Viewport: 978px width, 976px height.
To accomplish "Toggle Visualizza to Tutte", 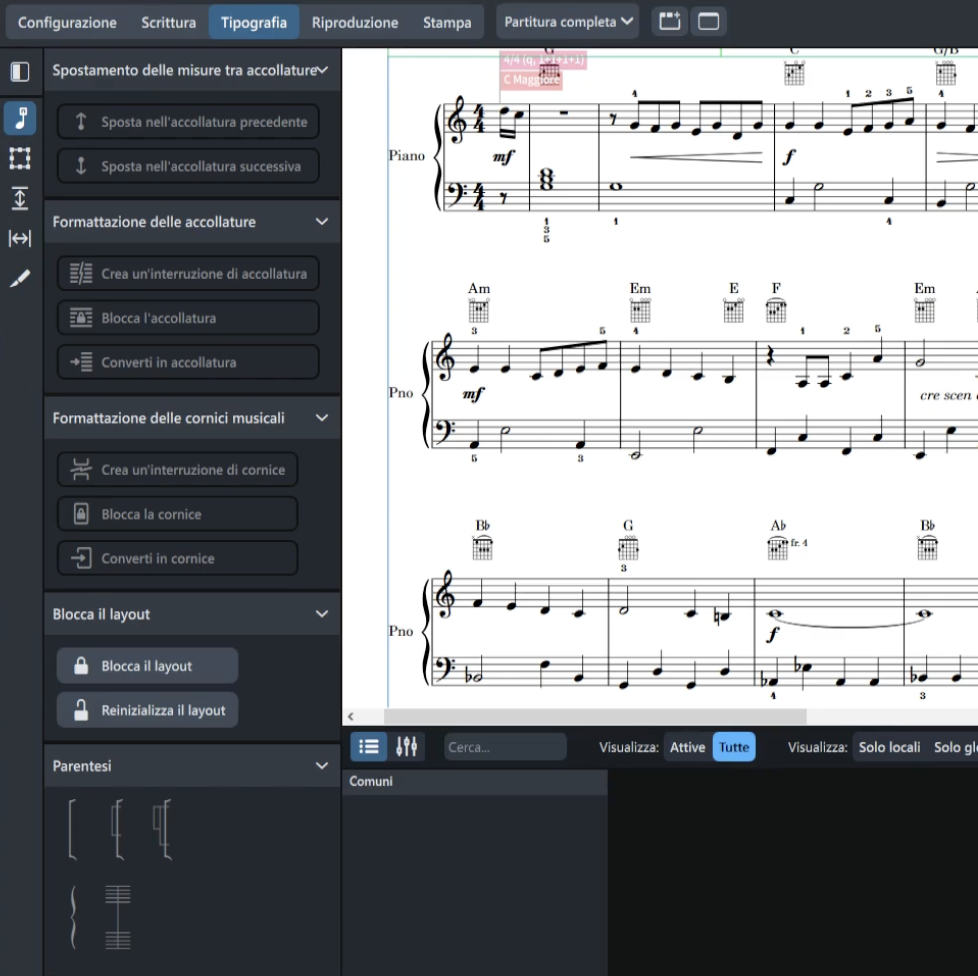I will coord(733,747).
